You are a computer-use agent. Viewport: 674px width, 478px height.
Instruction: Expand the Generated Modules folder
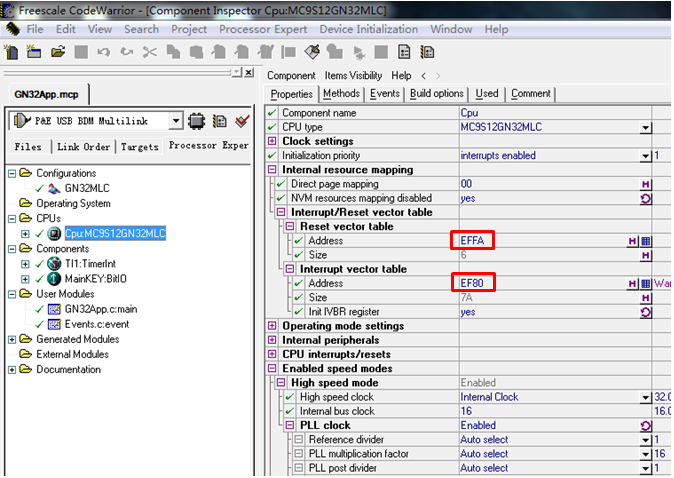tap(12, 340)
